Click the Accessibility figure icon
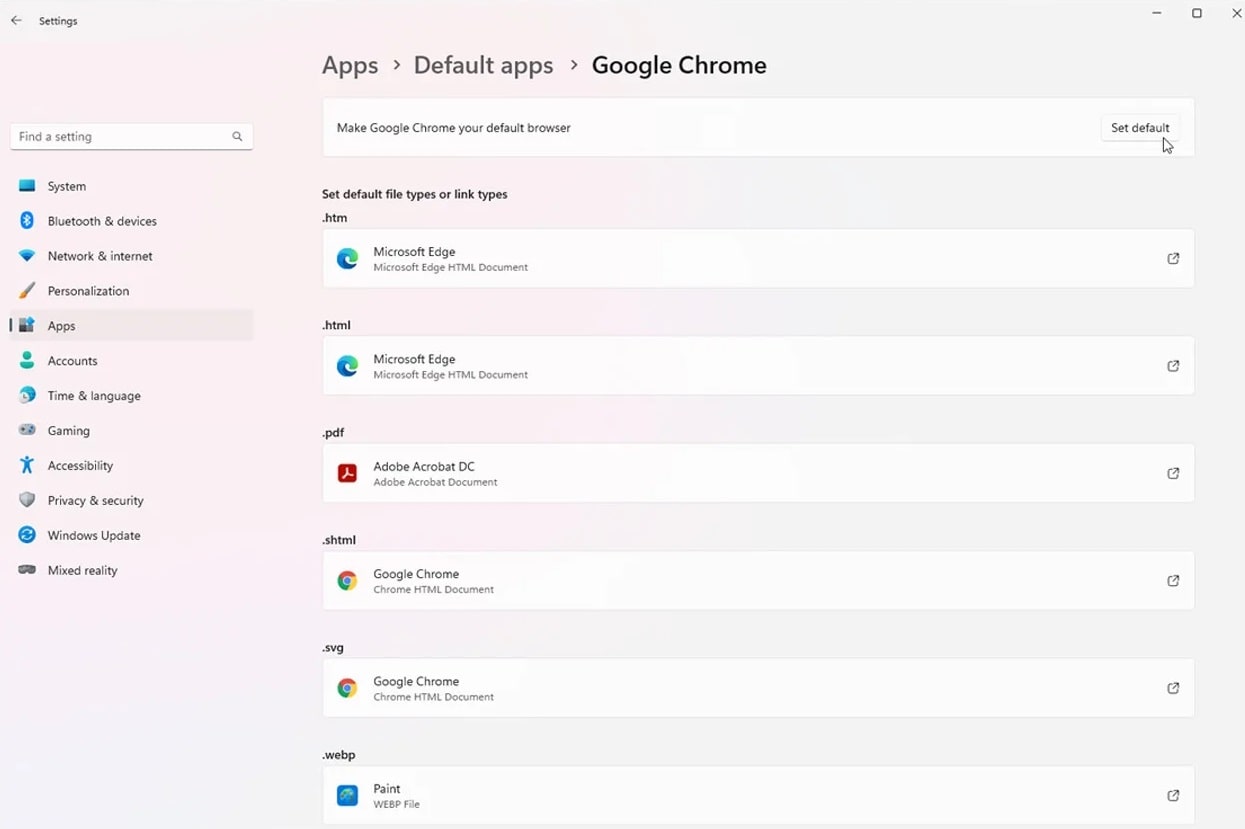 (x=27, y=466)
